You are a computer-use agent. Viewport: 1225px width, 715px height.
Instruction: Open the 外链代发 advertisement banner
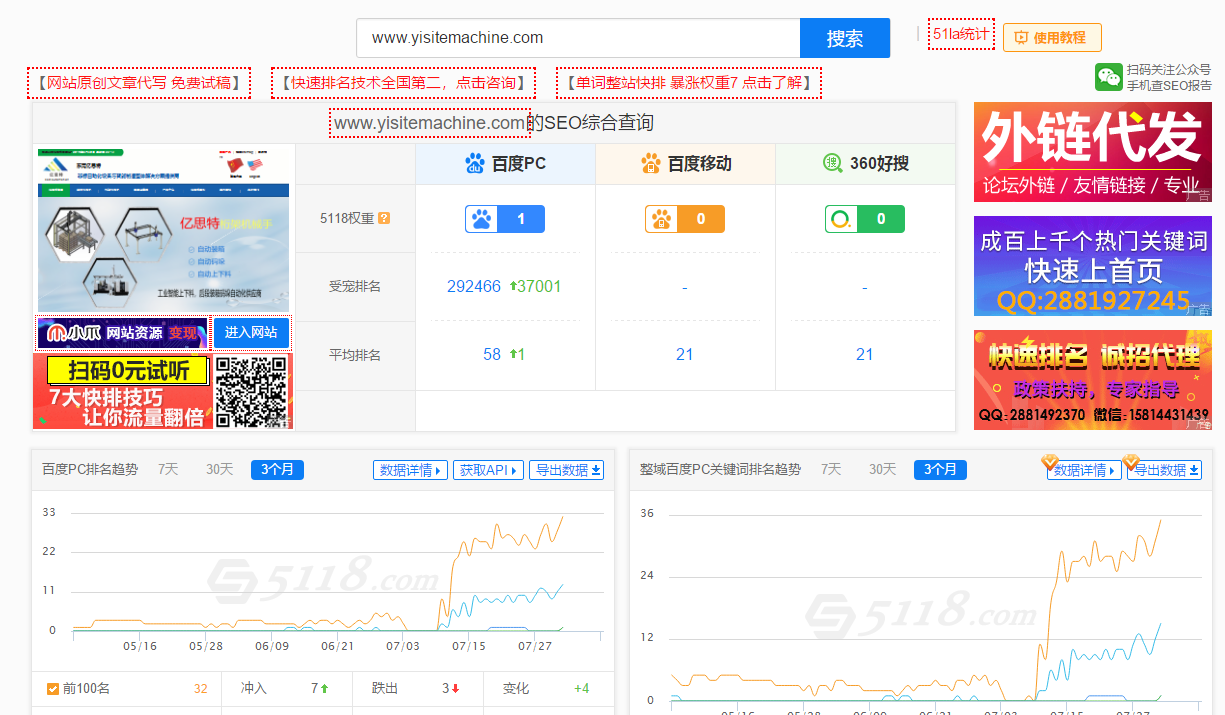point(1093,152)
